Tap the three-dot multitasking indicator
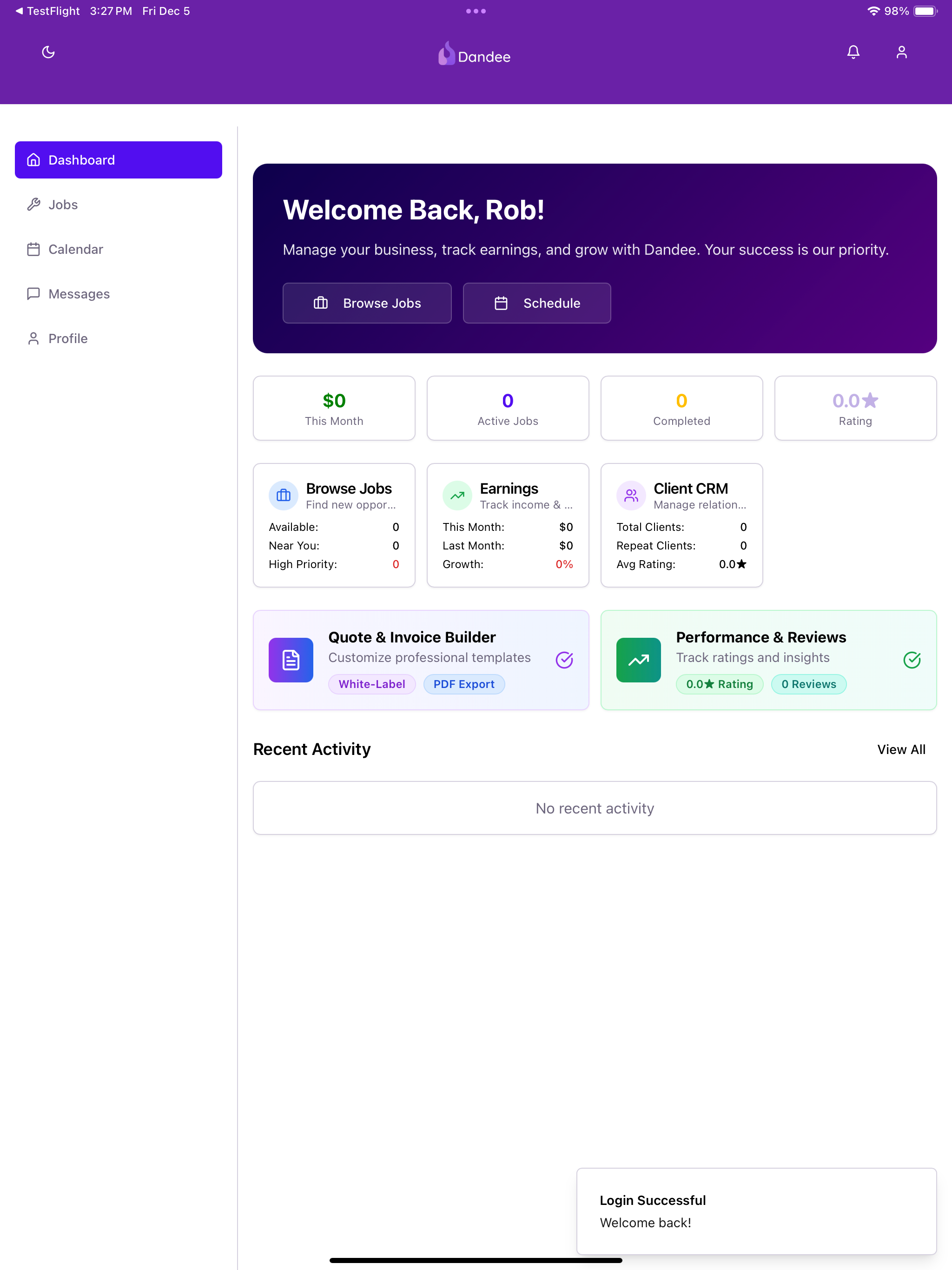Viewport: 952px width, 1270px height. pos(476,11)
